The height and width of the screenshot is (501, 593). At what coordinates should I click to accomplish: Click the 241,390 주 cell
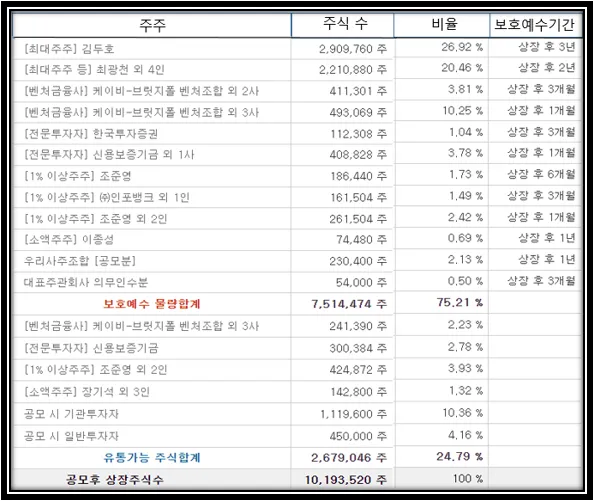[358, 326]
